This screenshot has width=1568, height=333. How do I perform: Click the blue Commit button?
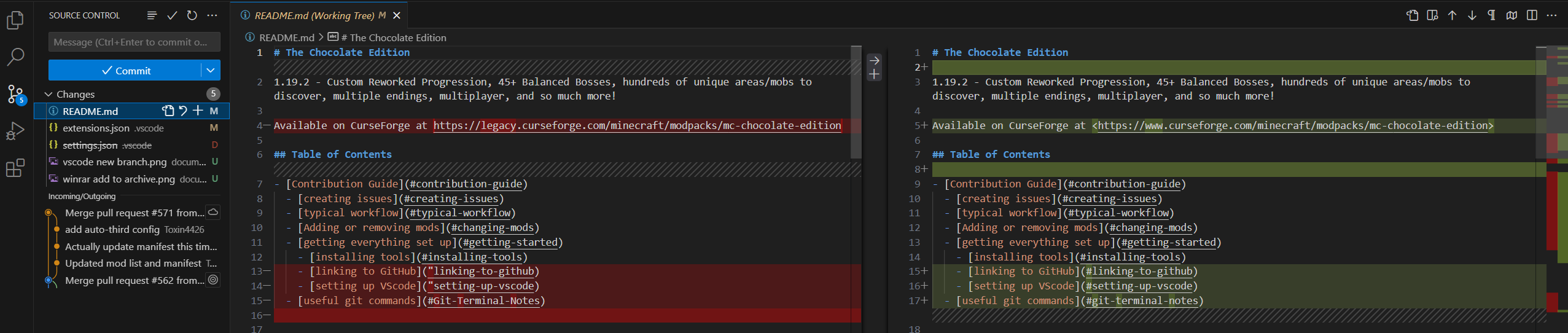pyautogui.click(x=125, y=70)
